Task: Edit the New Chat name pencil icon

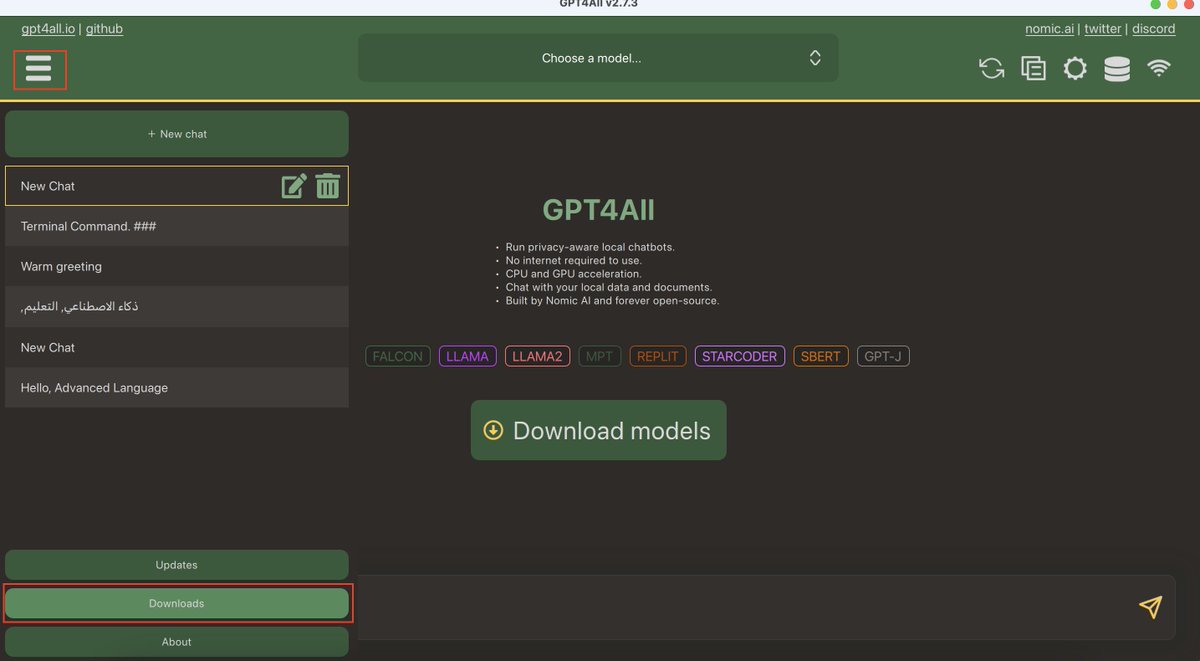Action: 294,186
